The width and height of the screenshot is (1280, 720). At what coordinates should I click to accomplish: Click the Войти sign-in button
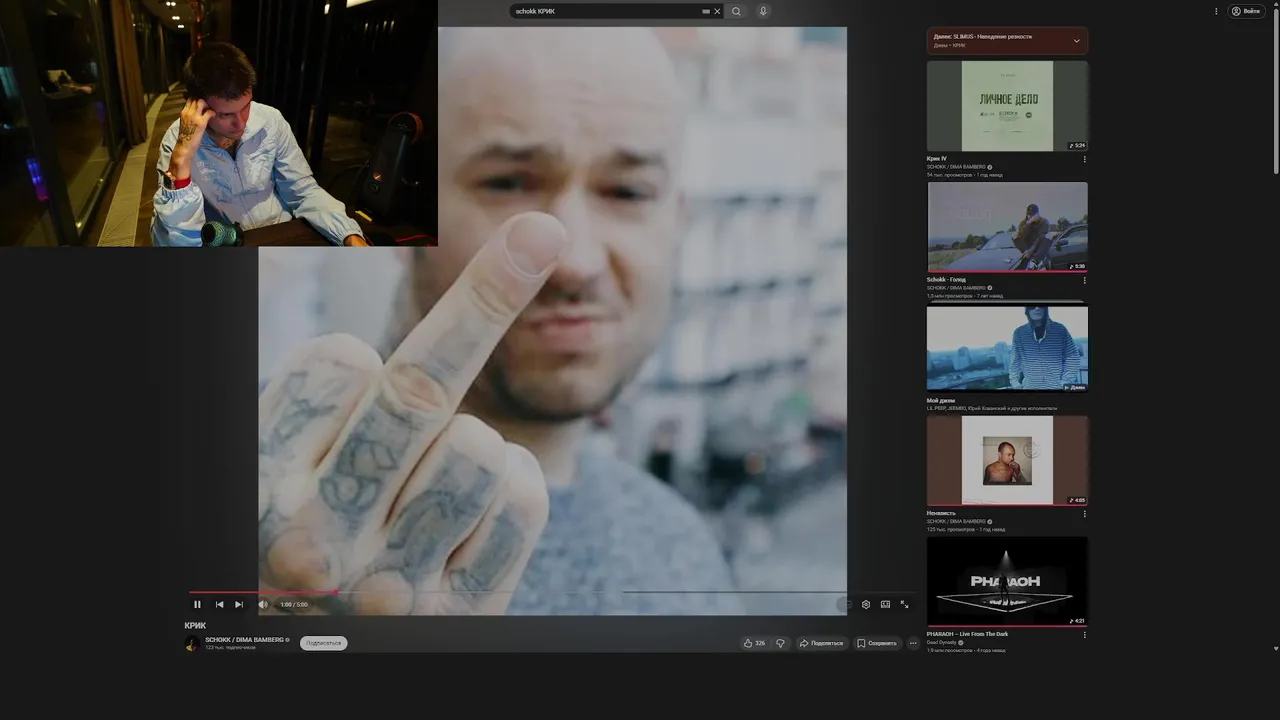point(1246,11)
